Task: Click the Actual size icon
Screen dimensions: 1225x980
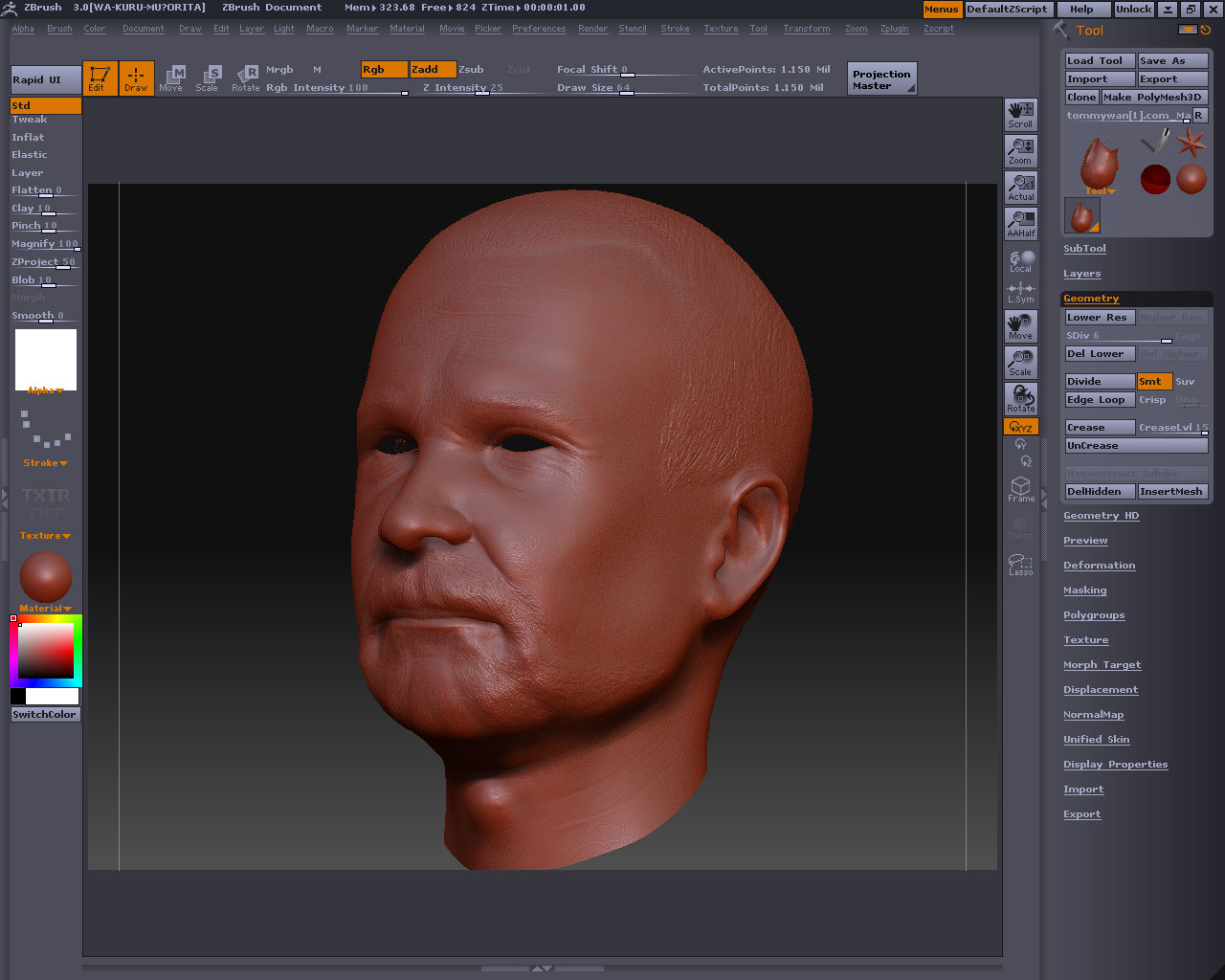Action: tap(1020, 187)
